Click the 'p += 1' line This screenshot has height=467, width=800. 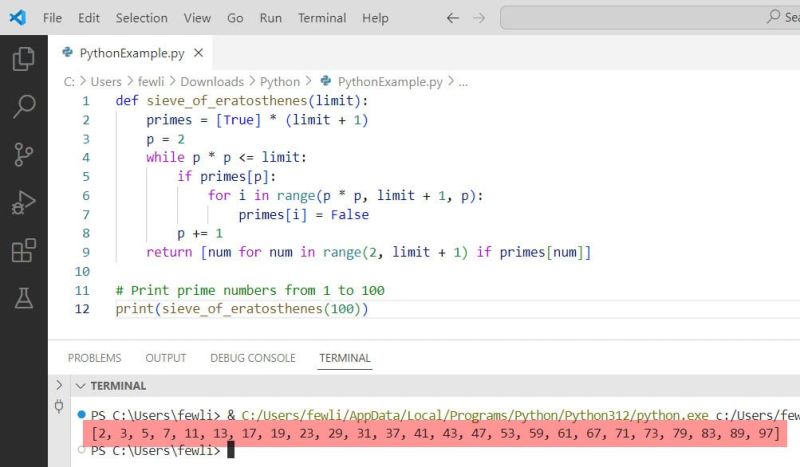[x=200, y=233]
